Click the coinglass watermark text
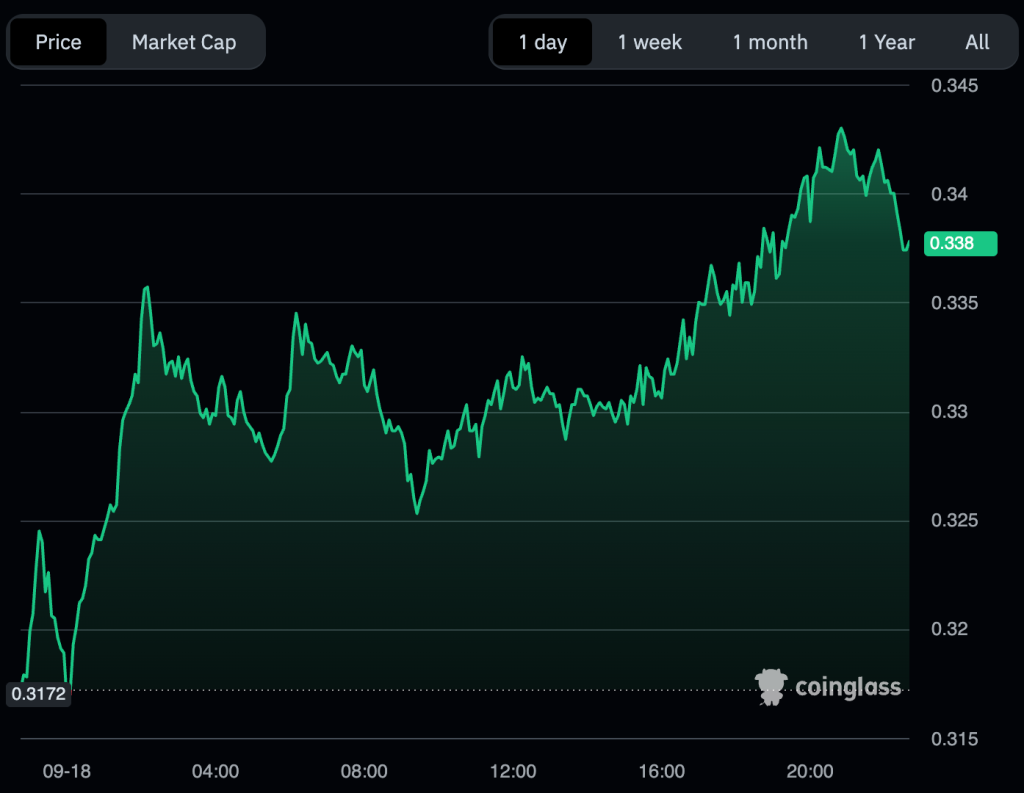 click(848, 687)
